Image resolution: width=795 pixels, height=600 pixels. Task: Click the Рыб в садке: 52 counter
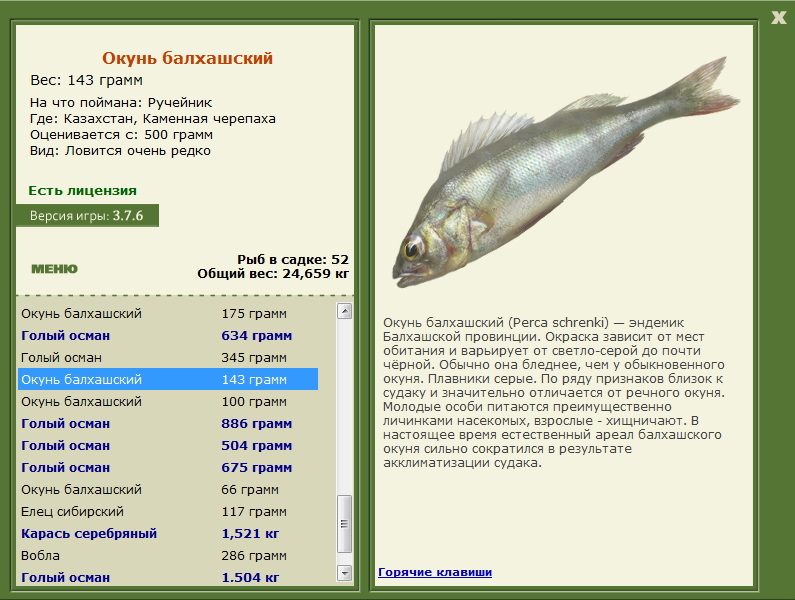click(x=293, y=259)
